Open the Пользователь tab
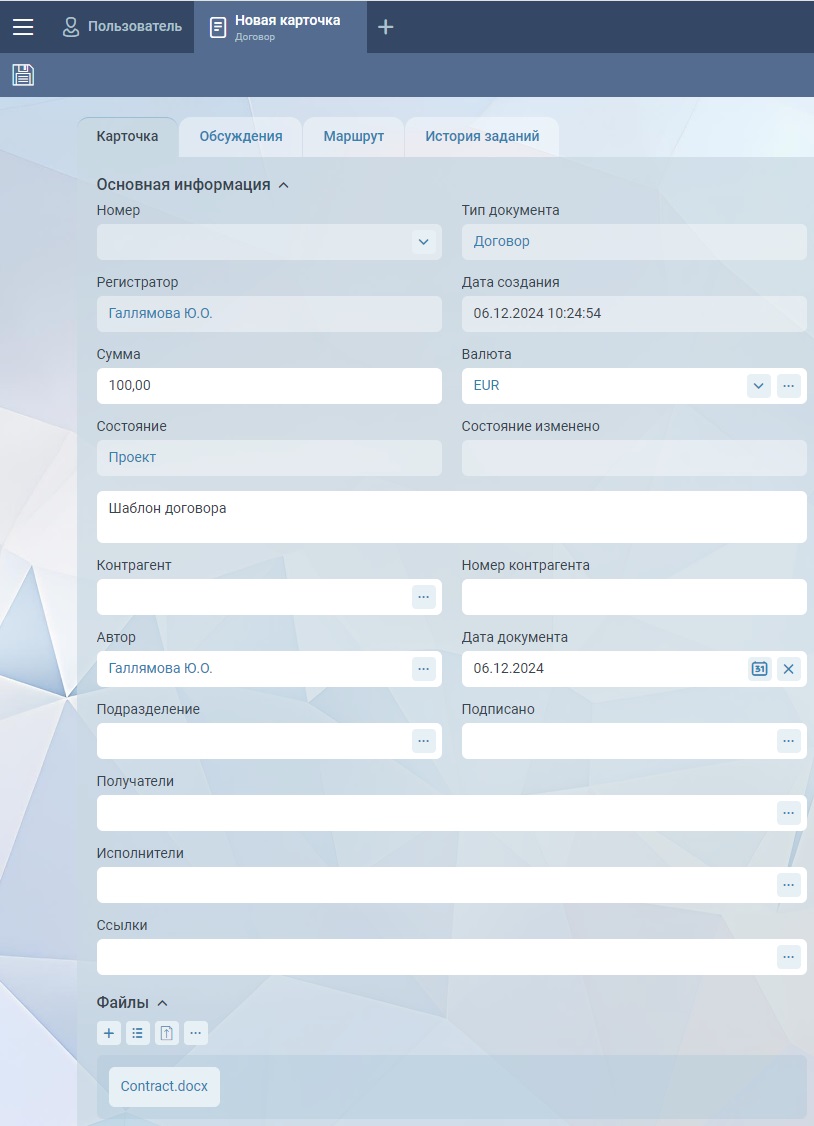Screen dimensions: 814x1126 [x=122, y=27]
